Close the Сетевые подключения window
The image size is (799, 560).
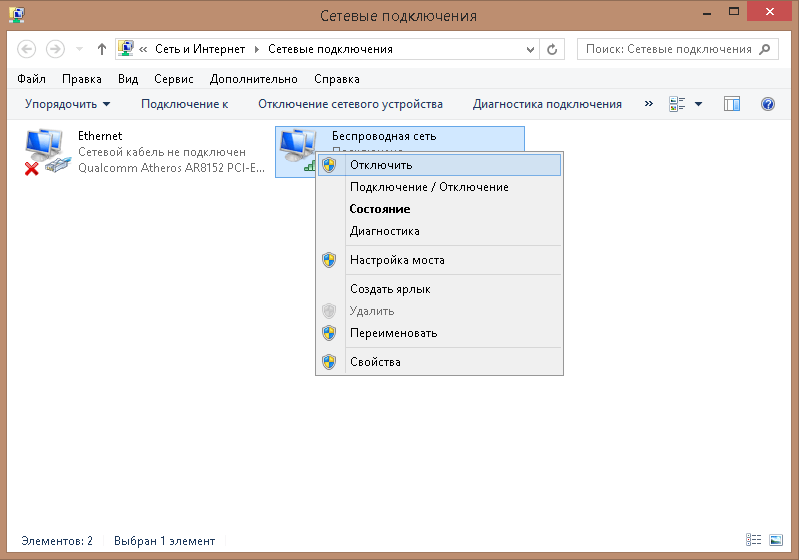point(769,11)
